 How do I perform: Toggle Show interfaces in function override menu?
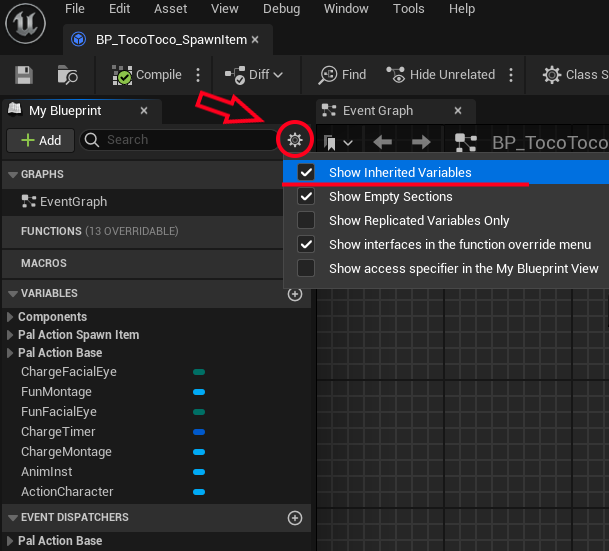tap(306, 244)
